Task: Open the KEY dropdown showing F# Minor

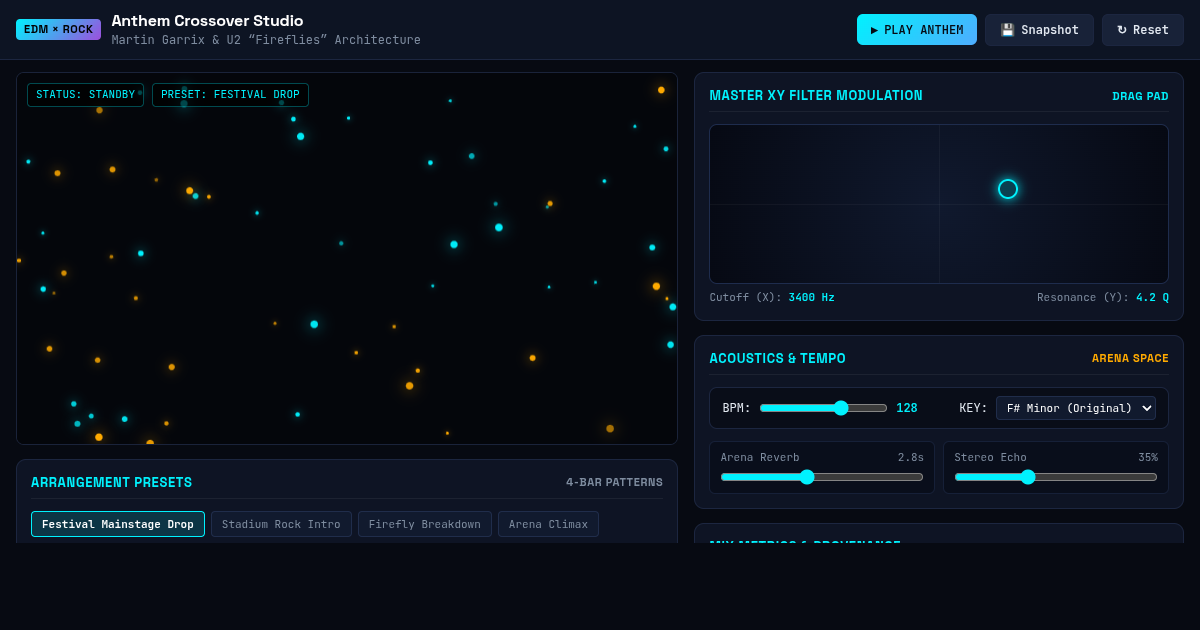Action: point(1076,408)
